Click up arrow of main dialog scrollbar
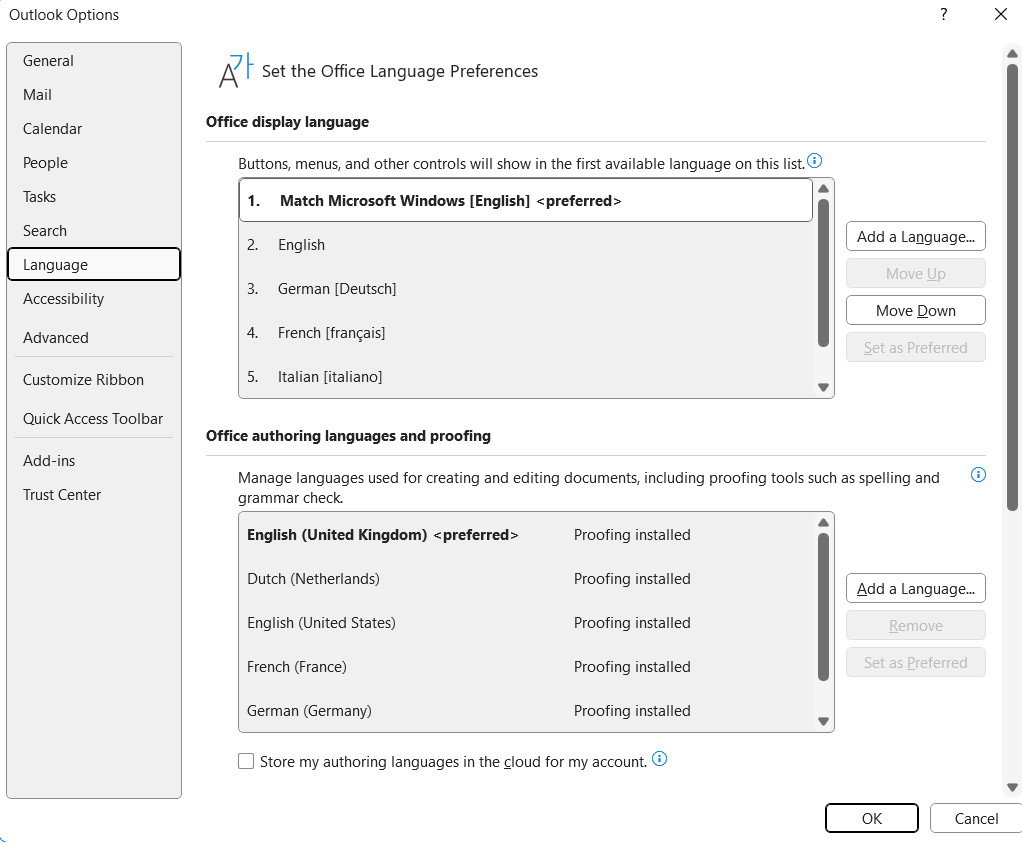Screen dimensions: 1022x842 pyautogui.click(x=1012, y=53)
